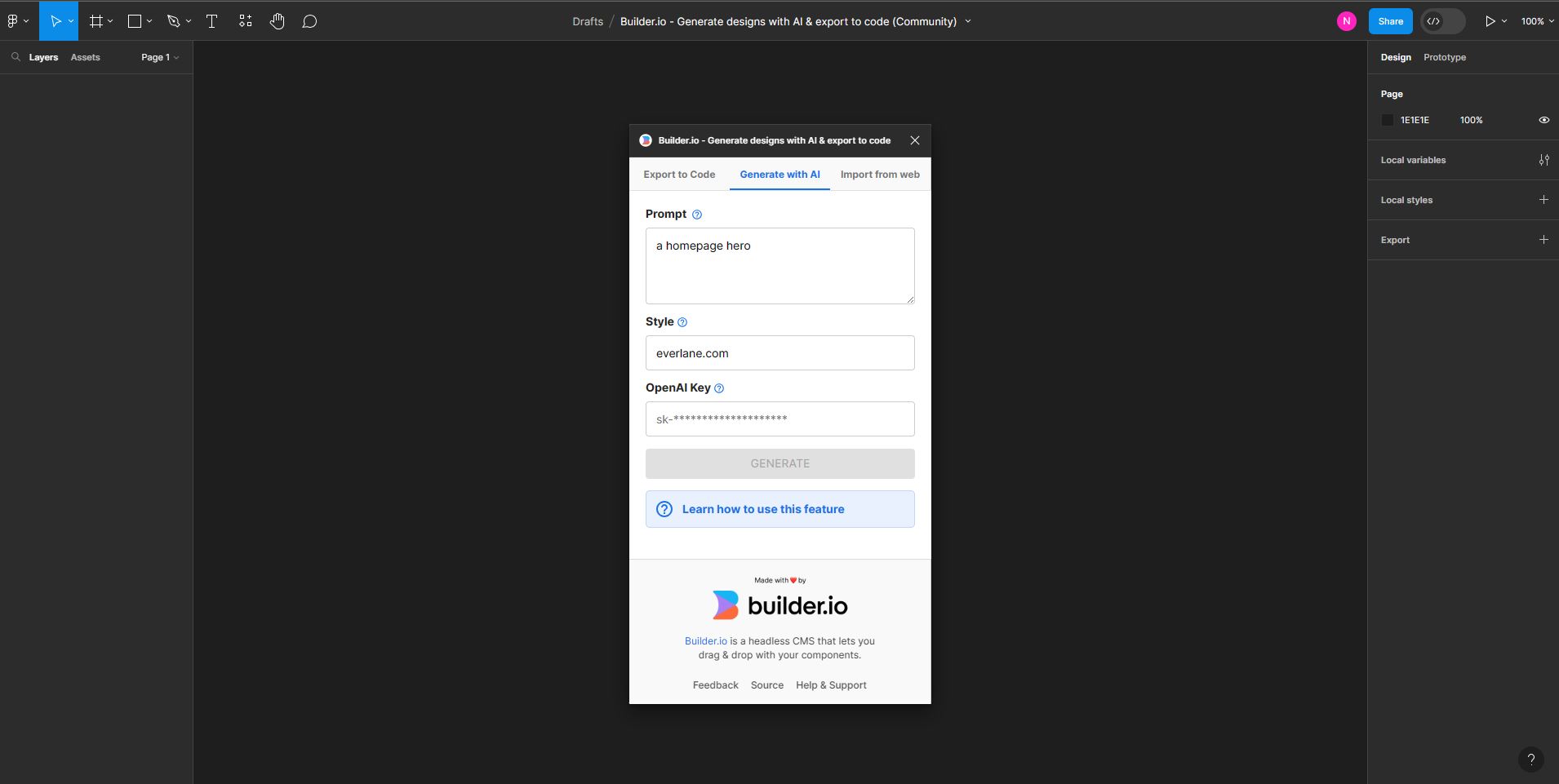
Task: Select the Pen tool
Action: (173, 21)
